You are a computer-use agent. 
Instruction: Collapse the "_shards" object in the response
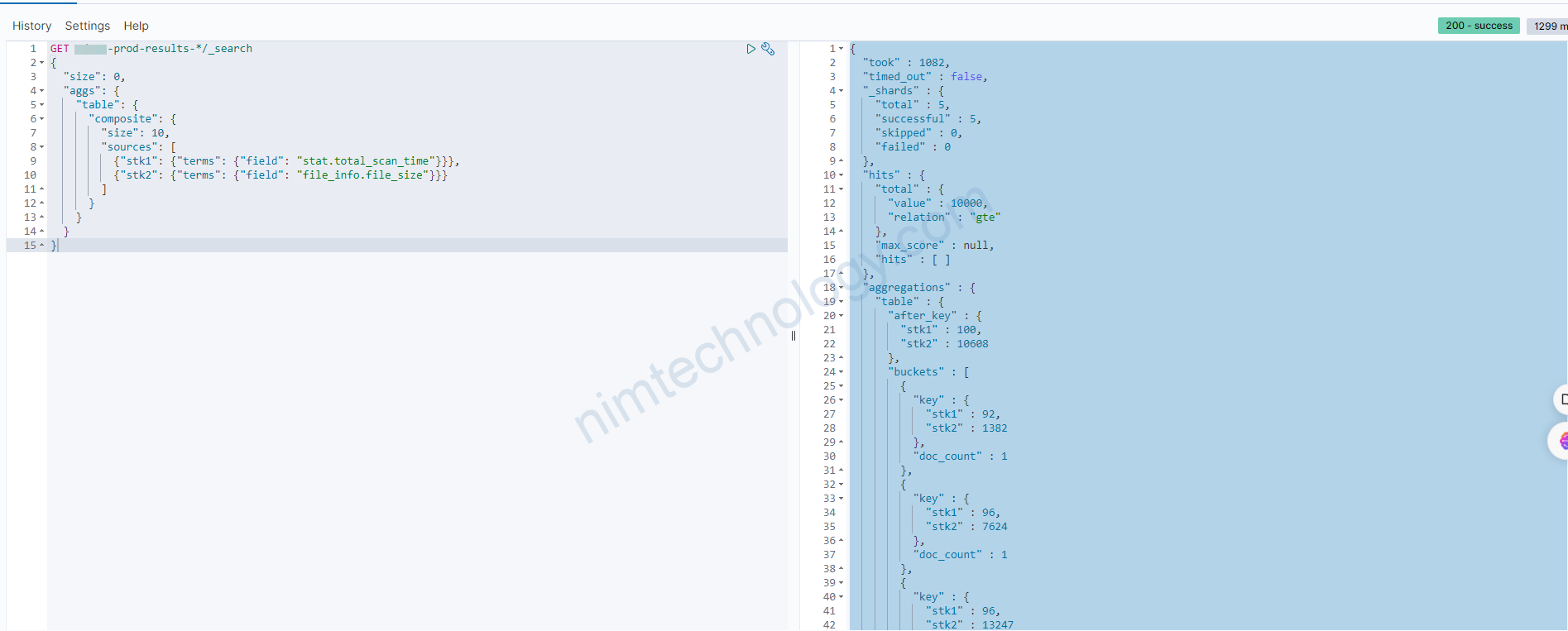coord(842,91)
